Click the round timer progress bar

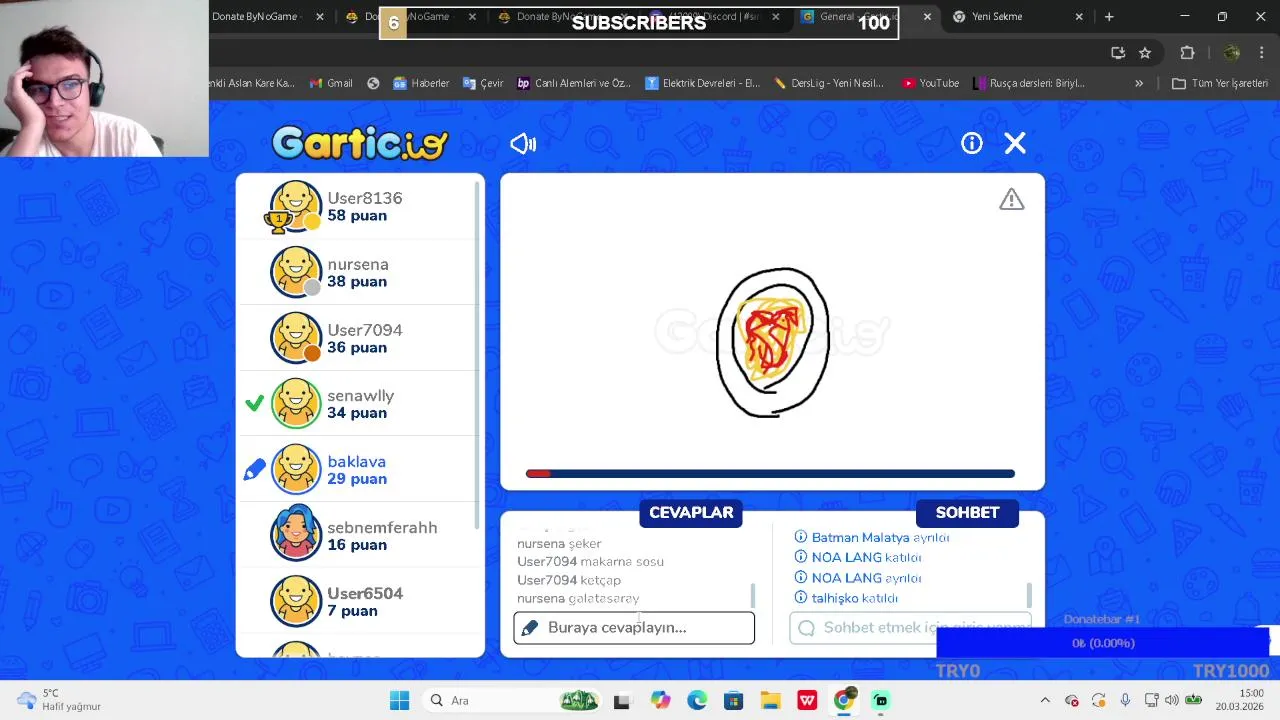[770, 474]
